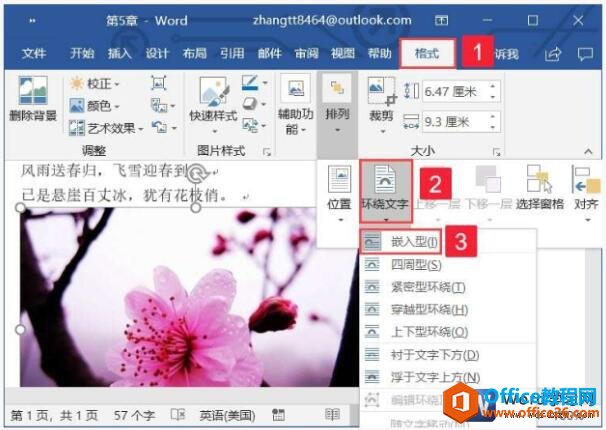
Task: Choose the 浮于文字上方(N) option
Action: click(x=448, y=377)
